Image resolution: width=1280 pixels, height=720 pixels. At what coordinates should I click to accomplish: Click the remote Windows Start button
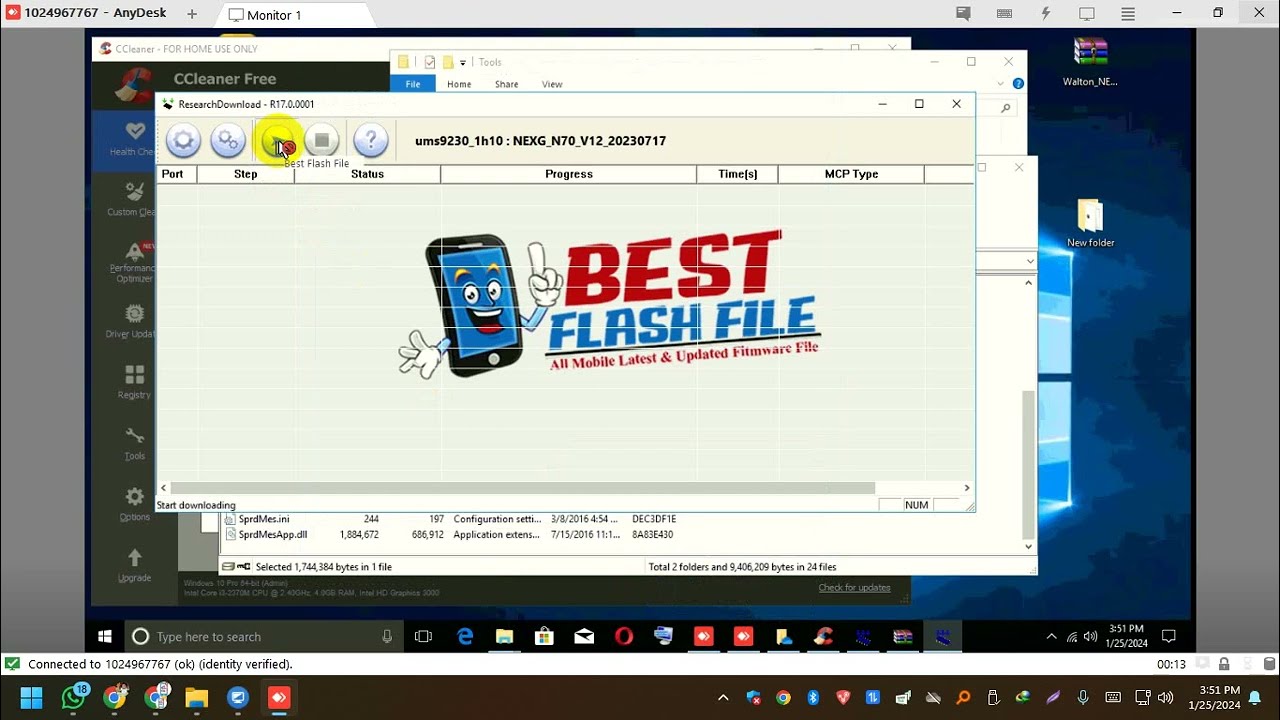tap(105, 636)
